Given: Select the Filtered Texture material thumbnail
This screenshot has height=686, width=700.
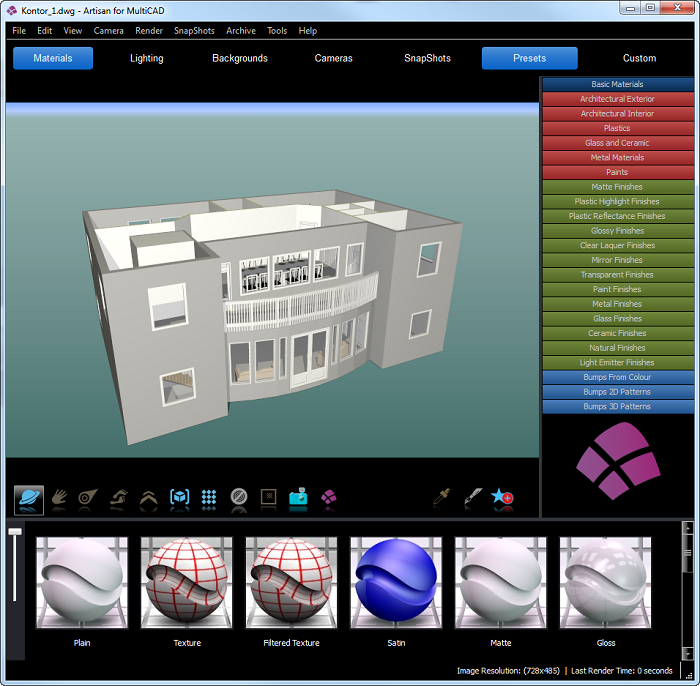Looking at the screenshot, I should [x=292, y=582].
